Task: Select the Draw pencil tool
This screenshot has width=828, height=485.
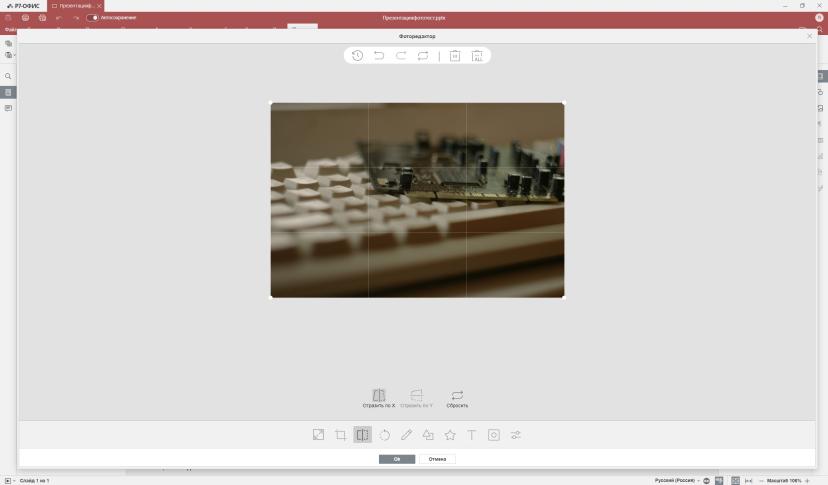Action: [406, 435]
